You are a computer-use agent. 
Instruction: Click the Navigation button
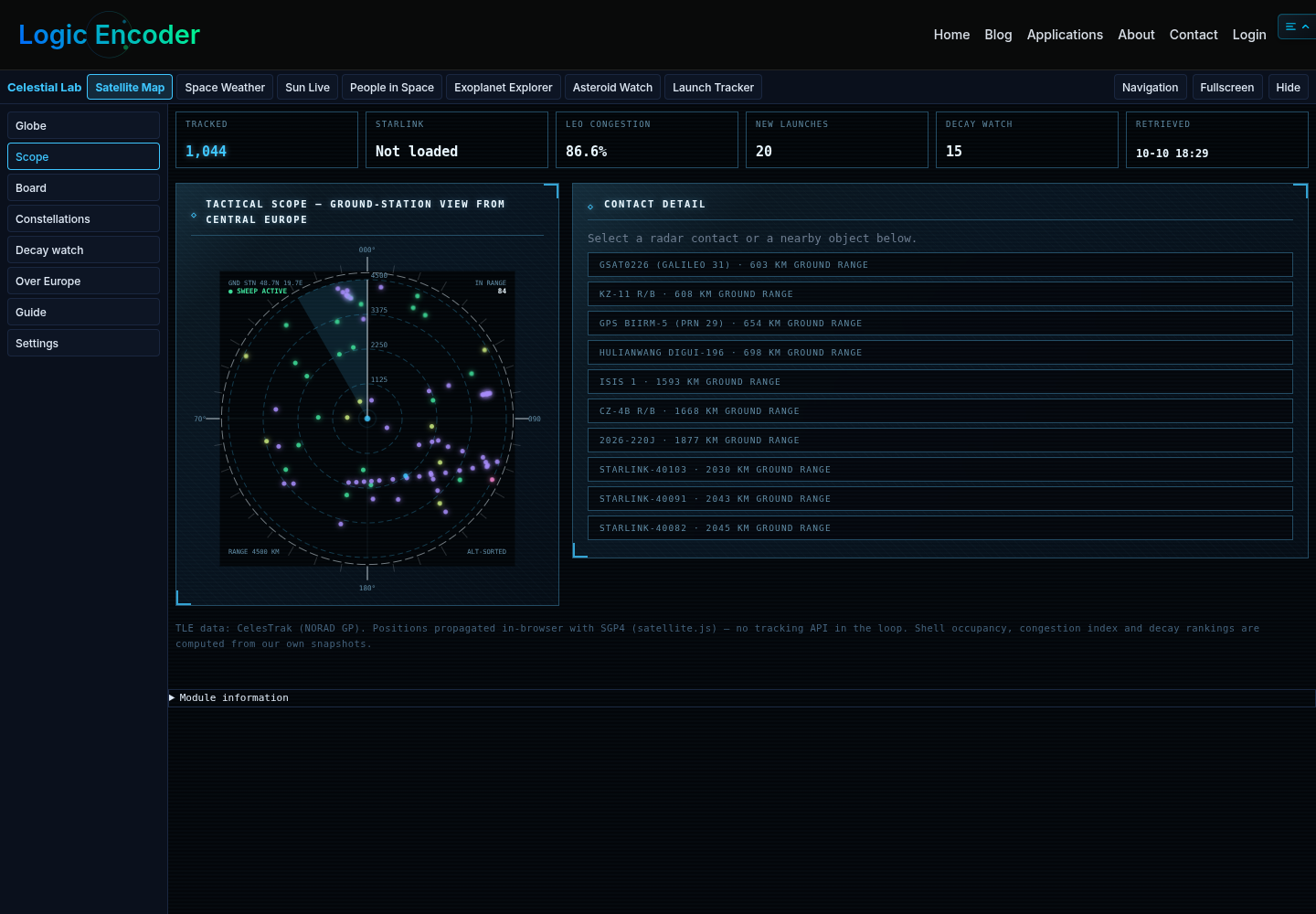click(x=1150, y=88)
